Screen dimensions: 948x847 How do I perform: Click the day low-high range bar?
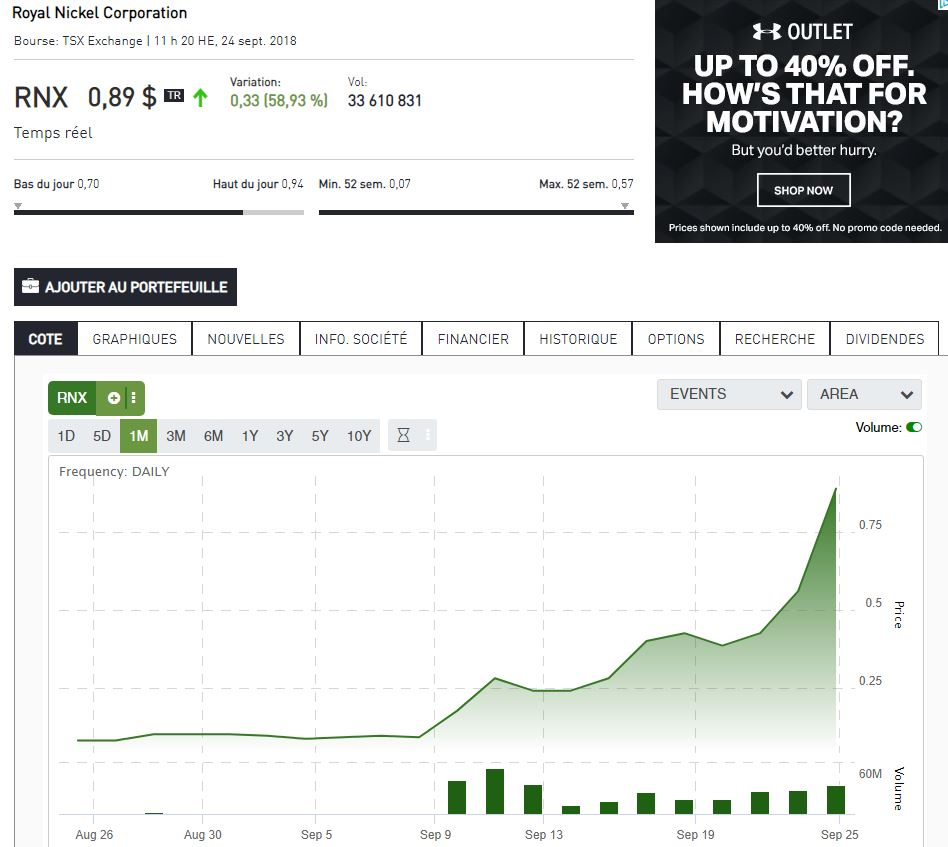[x=158, y=212]
